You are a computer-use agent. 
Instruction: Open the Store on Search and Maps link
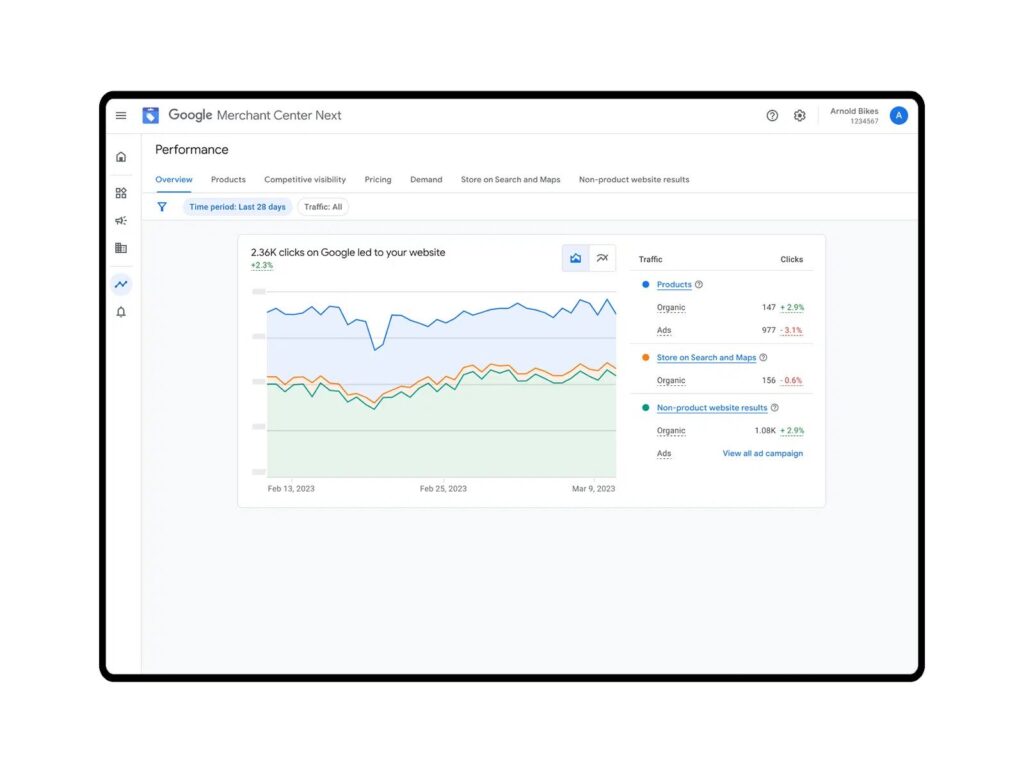706,357
